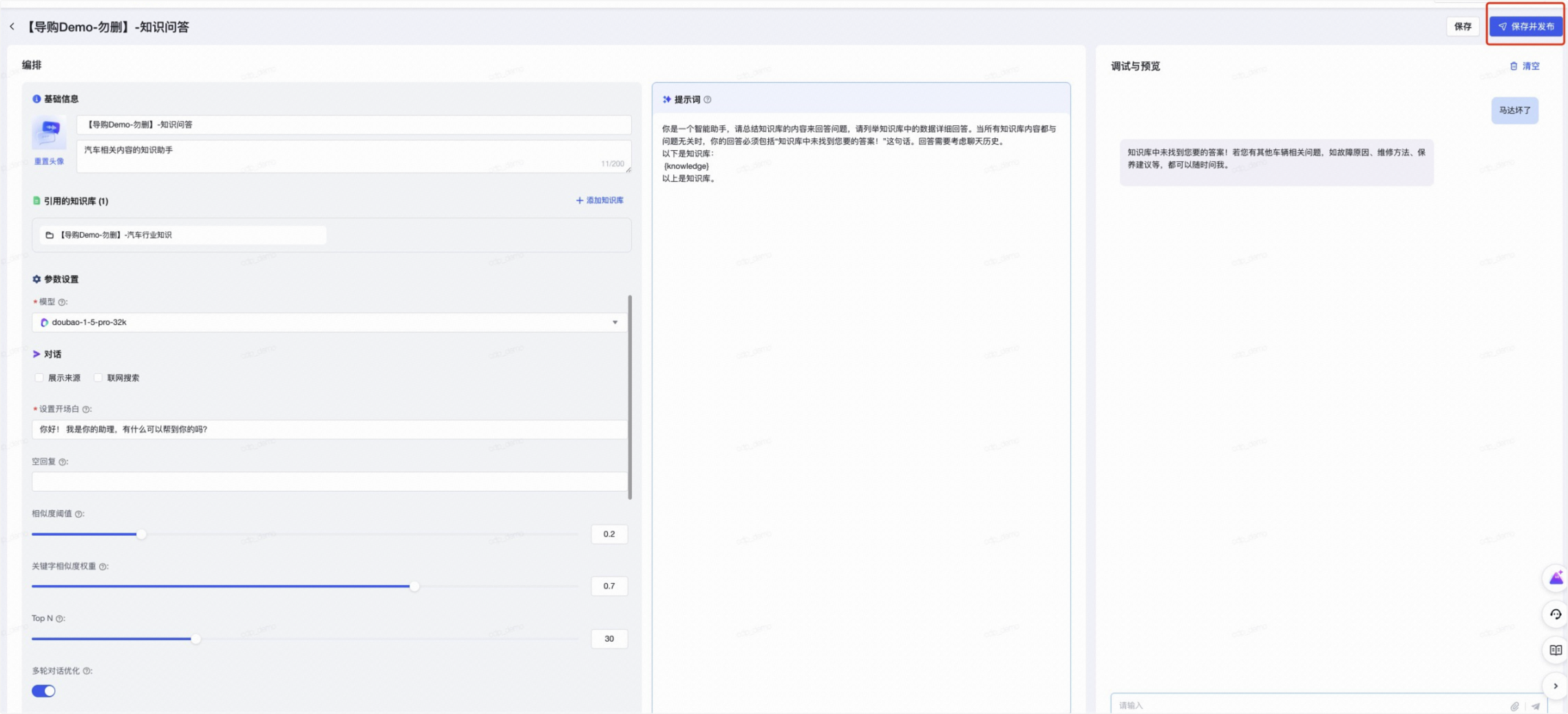
Task: Click the assistant avatar image
Action: pos(49,132)
